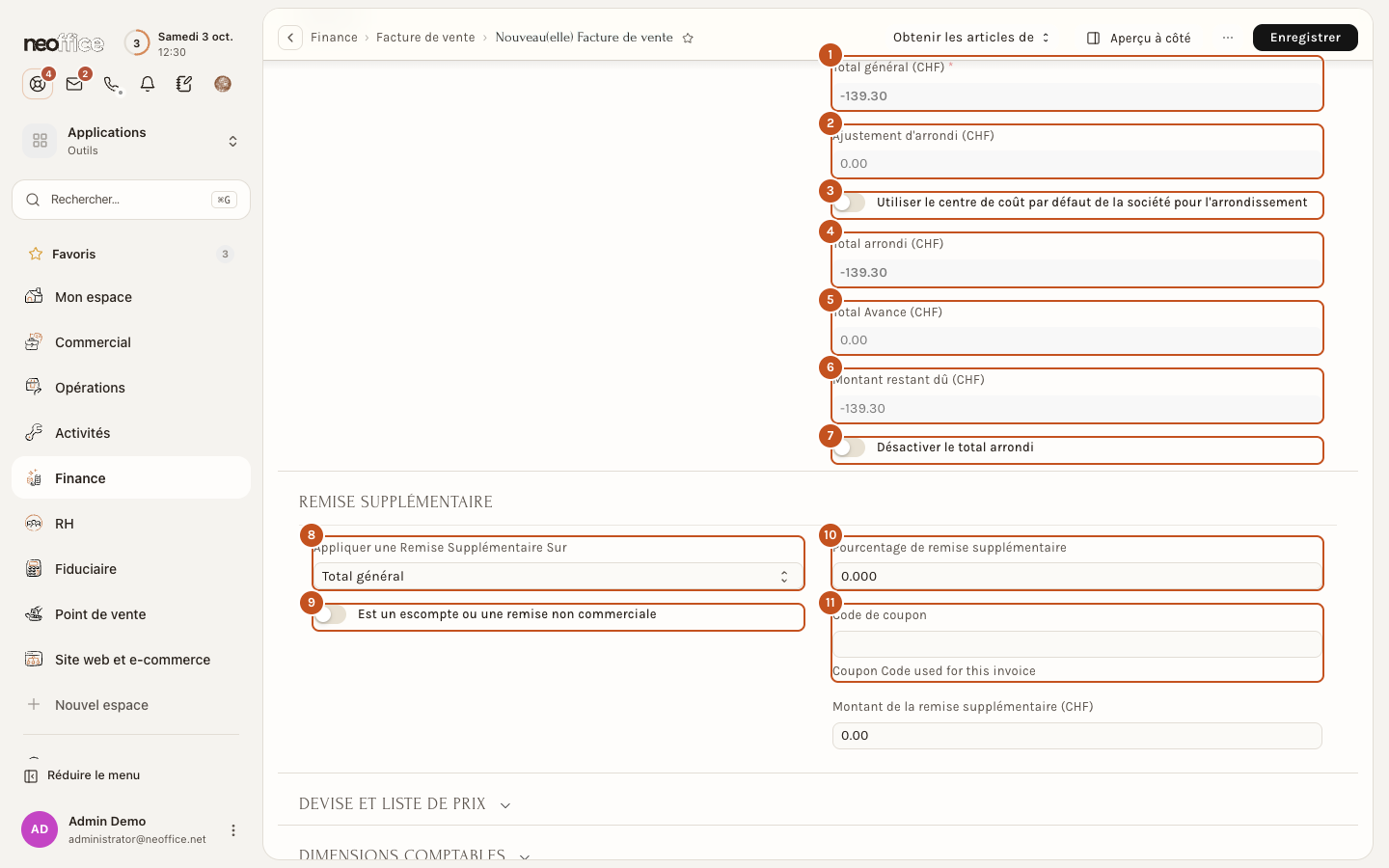Click the circular counter showing 3

point(137,43)
